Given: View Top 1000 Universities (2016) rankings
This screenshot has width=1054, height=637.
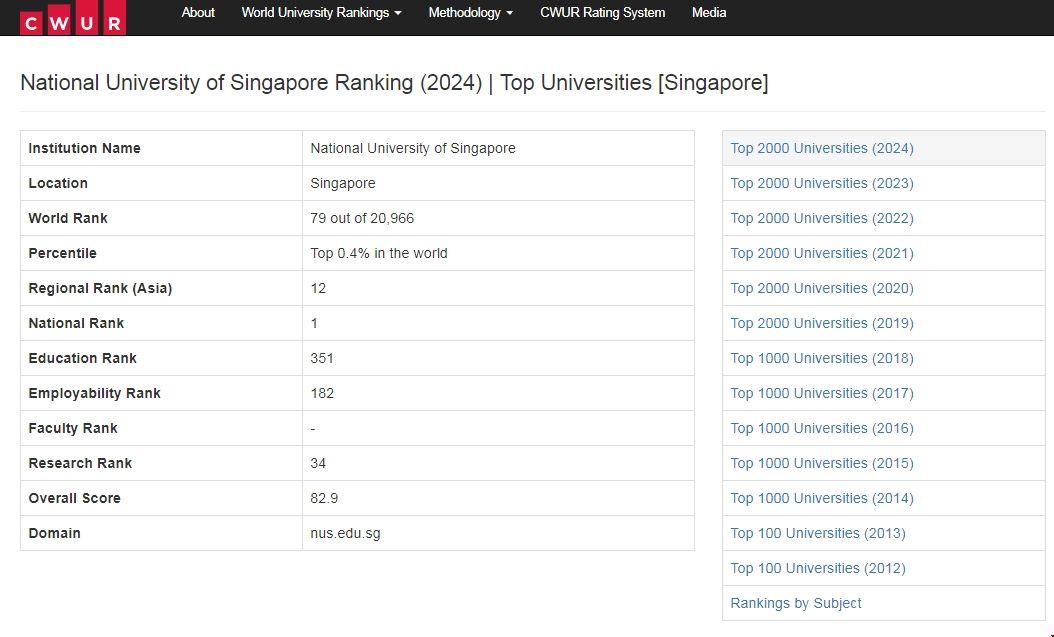Looking at the screenshot, I should tap(822, 428).
